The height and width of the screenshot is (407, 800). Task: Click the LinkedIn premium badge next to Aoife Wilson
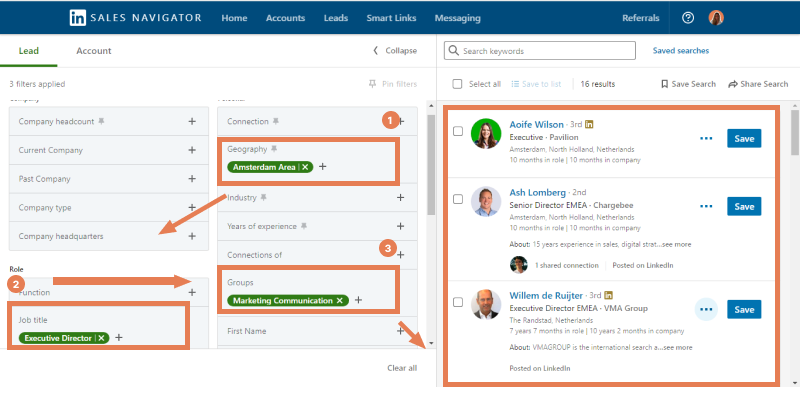coord(589,124)
